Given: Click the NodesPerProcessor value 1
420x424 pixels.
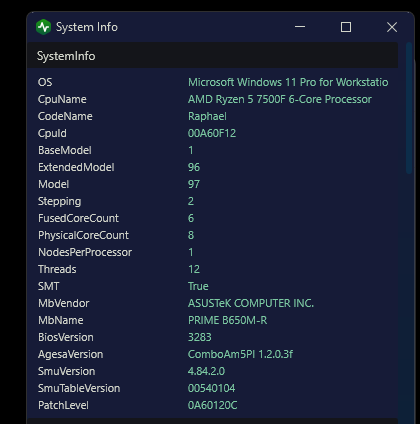Looking at the screenshot, I should point(191,252).
